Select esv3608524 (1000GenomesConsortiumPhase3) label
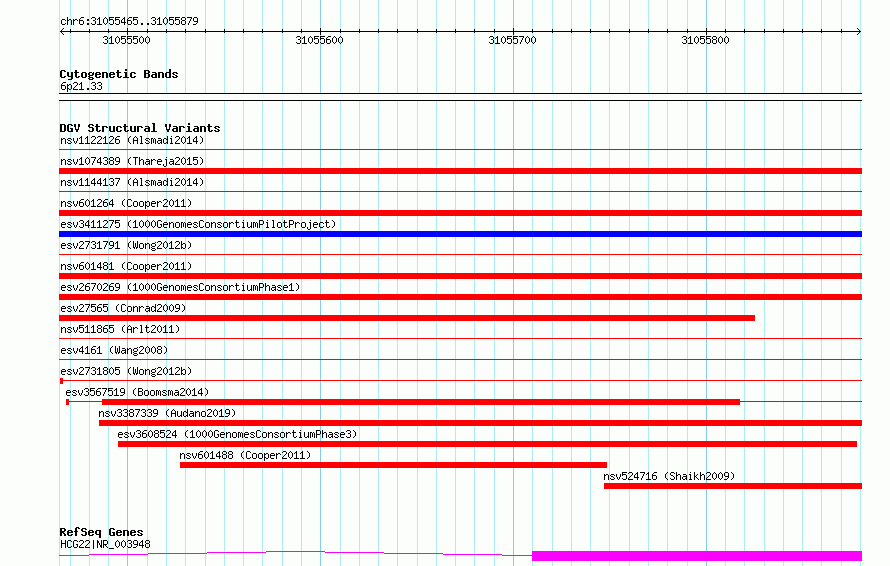Screen dimensions: 890x566 pyautogui.click(x=237, y=434)
